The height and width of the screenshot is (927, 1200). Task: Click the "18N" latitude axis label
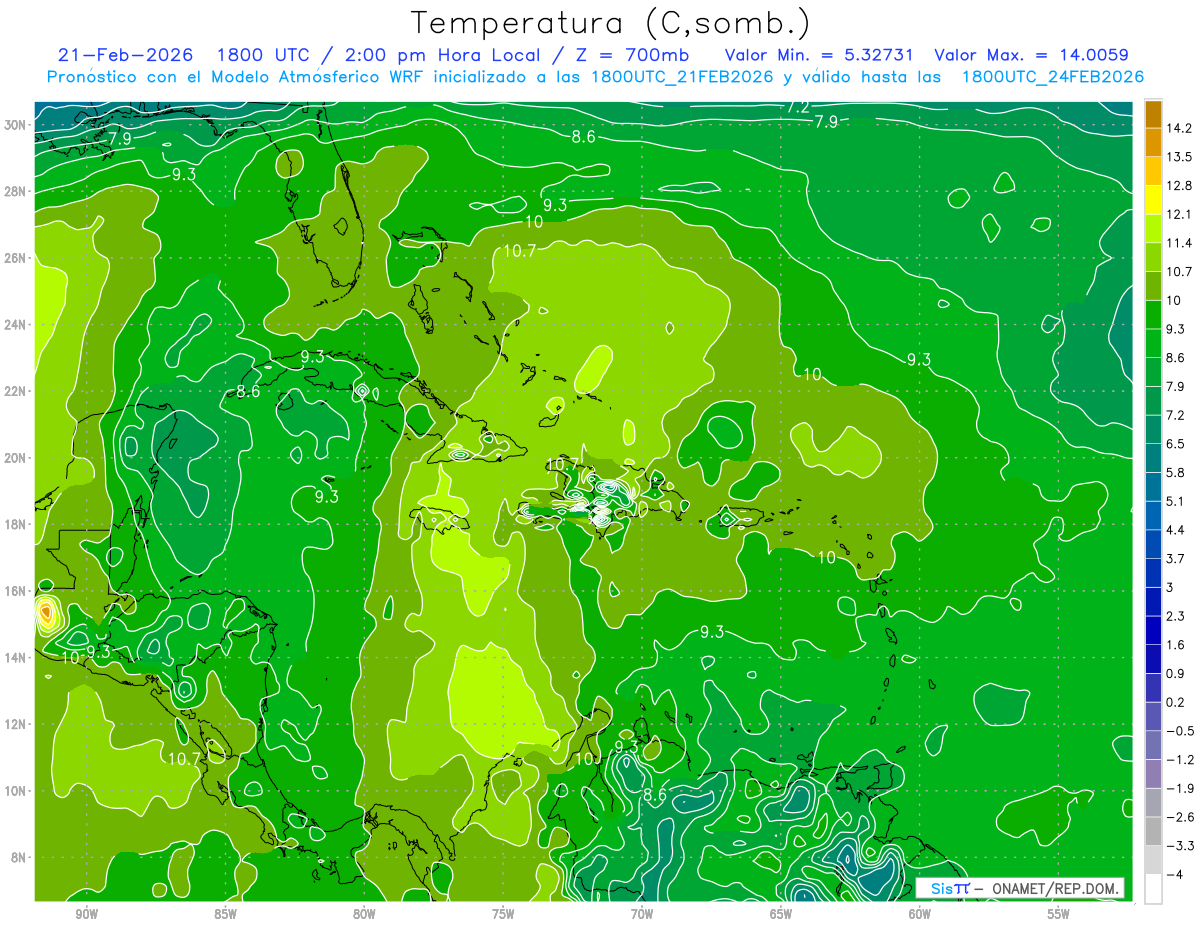pos(15,524)
